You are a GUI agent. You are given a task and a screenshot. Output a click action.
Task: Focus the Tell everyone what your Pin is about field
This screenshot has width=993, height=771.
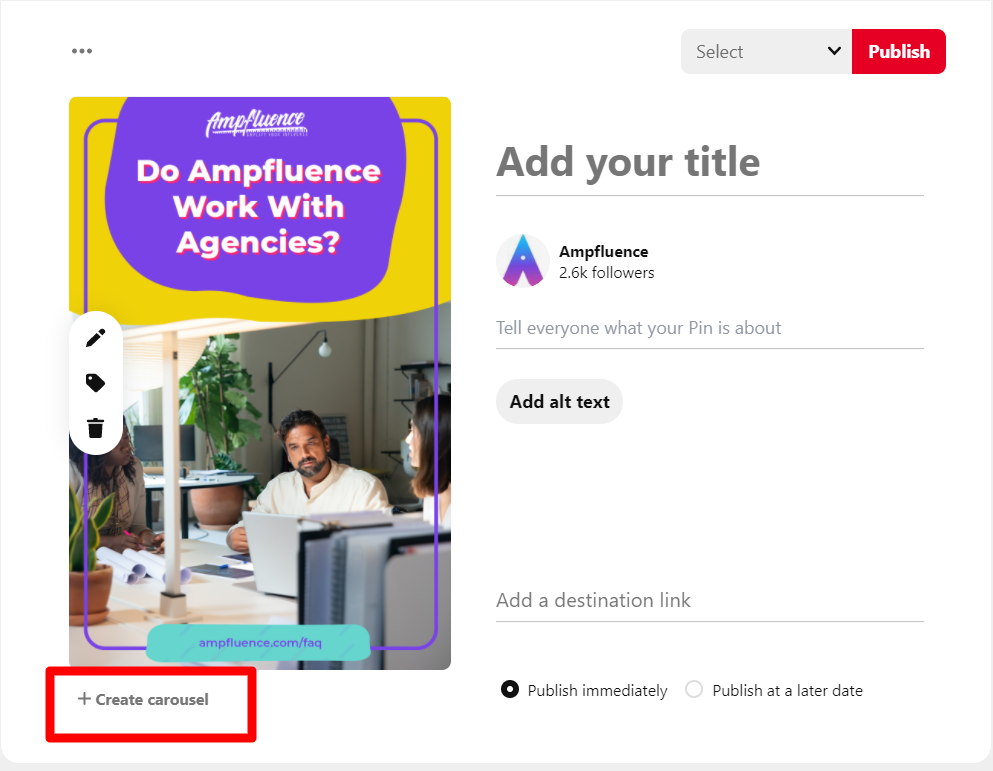(x=709, y=328)
